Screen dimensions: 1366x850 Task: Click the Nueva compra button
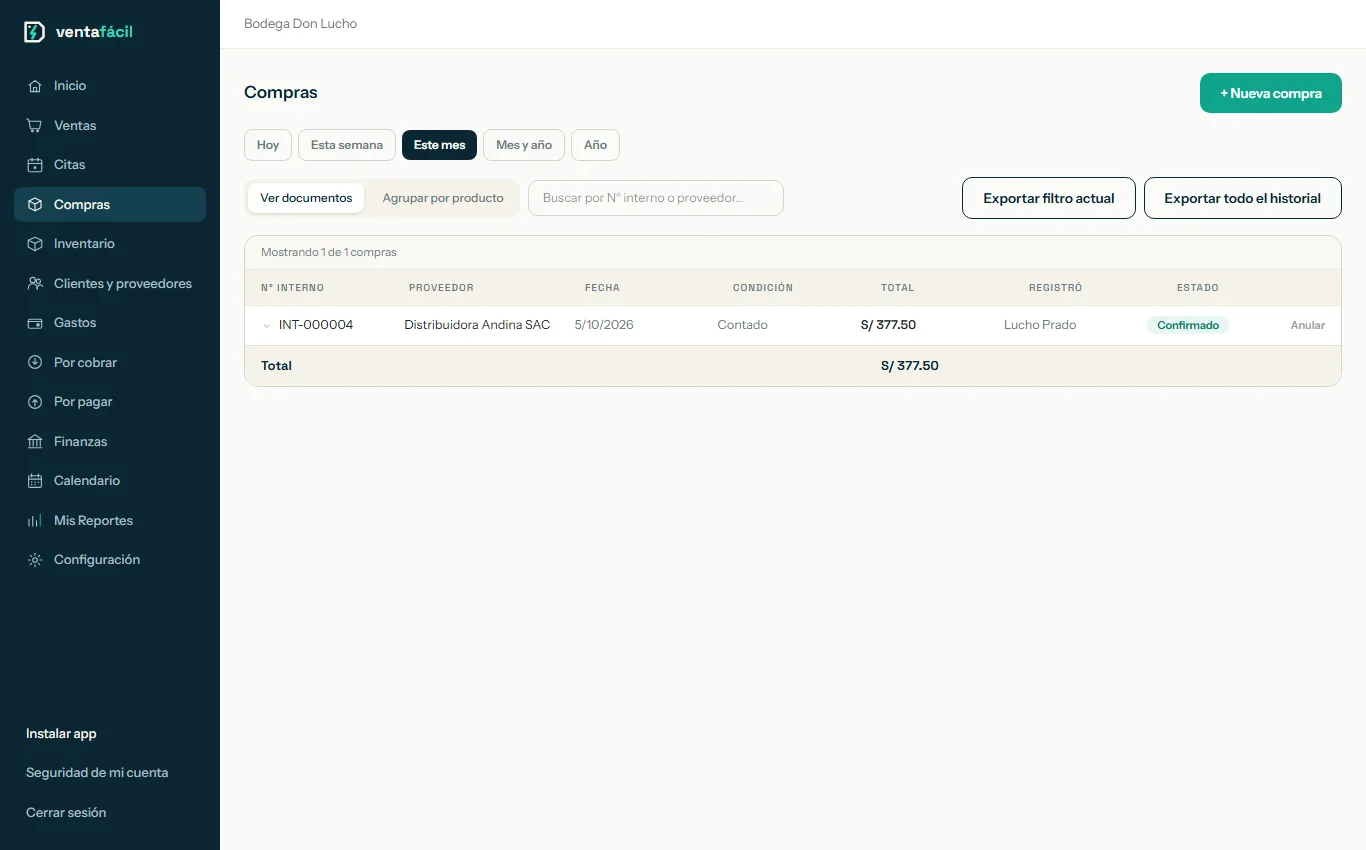[1271, 93]
